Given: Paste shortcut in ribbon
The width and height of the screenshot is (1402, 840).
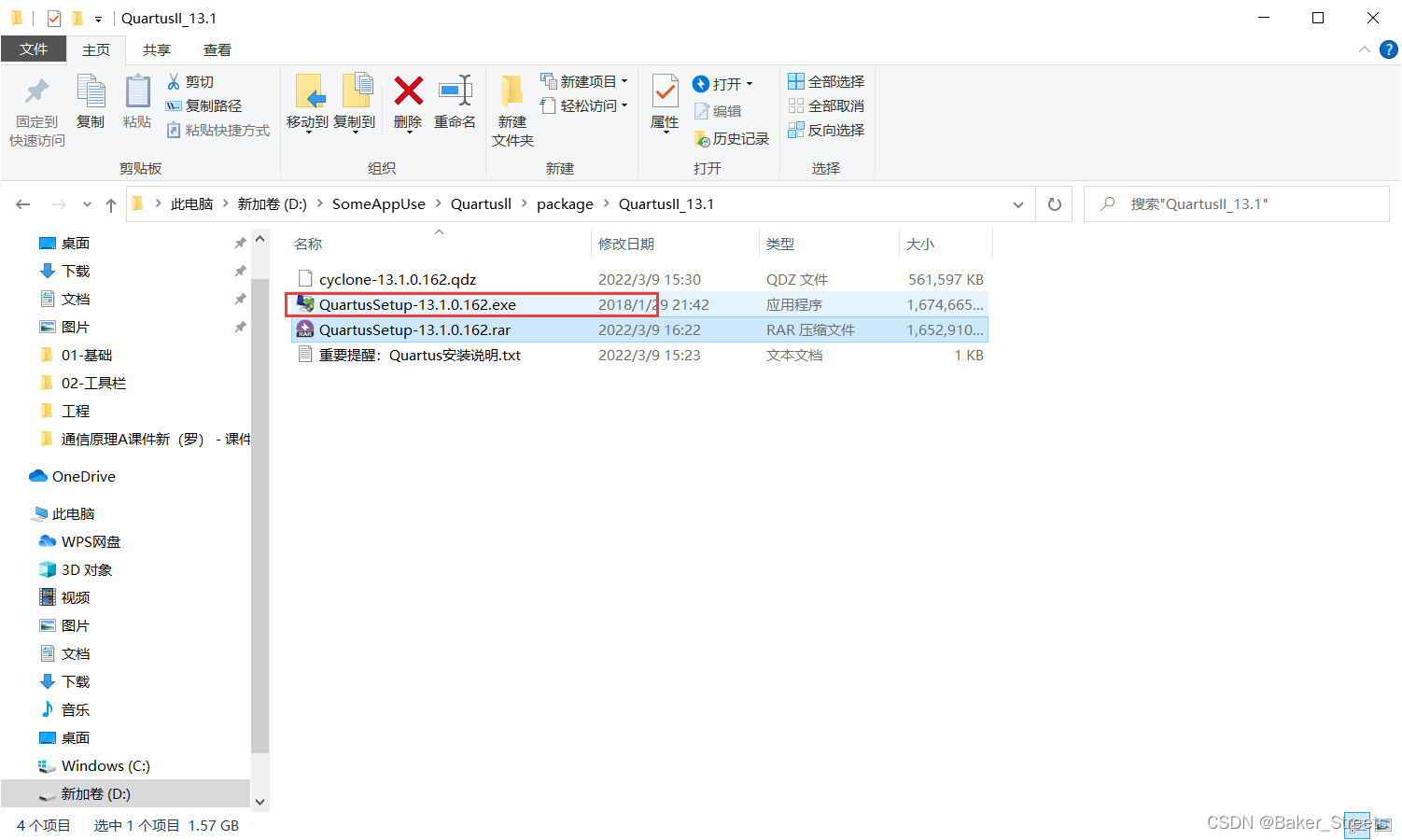Looking at the screenshot, I should tap(217, 131).
